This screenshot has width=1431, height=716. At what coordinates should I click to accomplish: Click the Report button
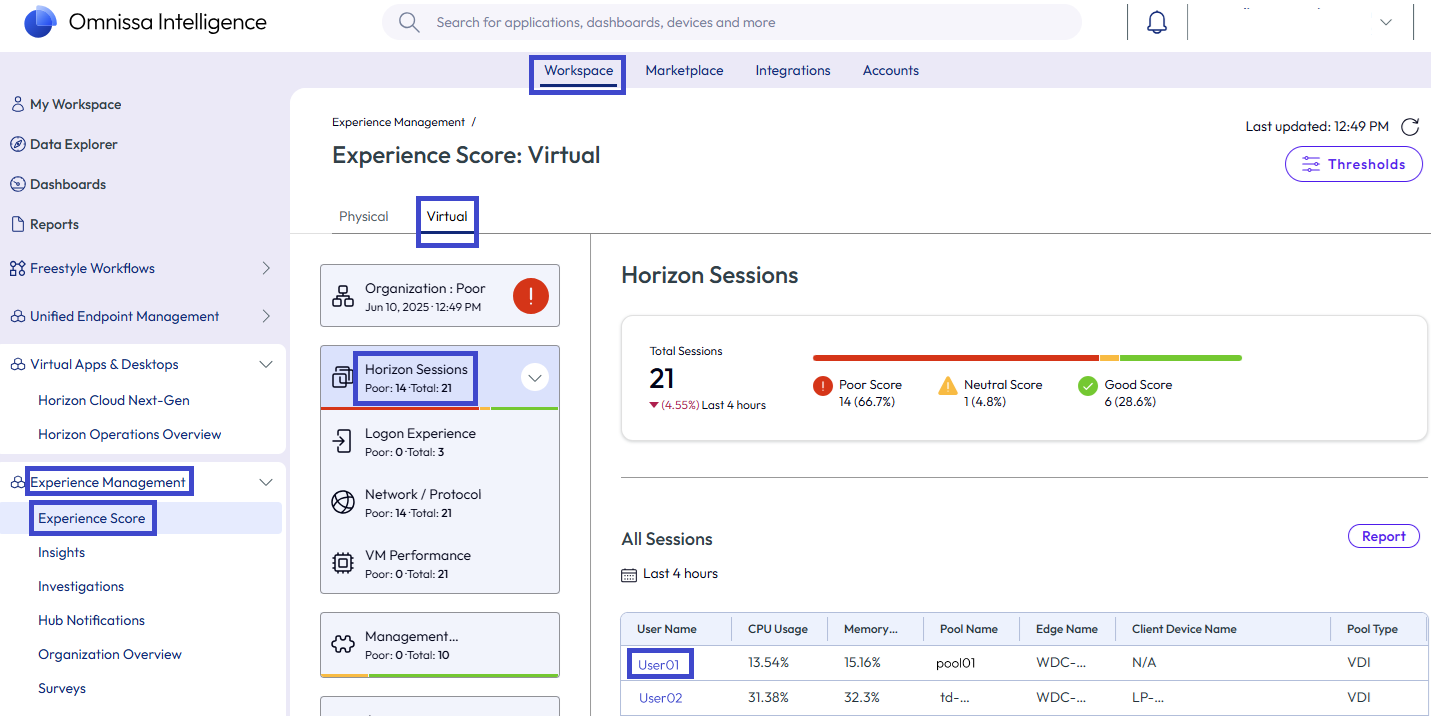pos(1384,537)
